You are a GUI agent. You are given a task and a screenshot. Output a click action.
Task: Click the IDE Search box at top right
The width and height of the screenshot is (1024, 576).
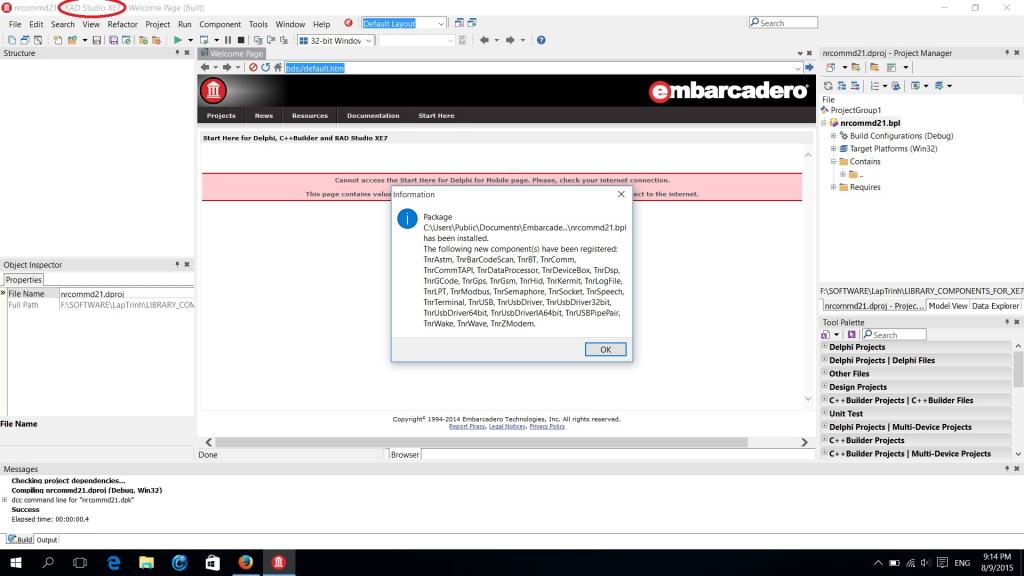click(783, 23)
